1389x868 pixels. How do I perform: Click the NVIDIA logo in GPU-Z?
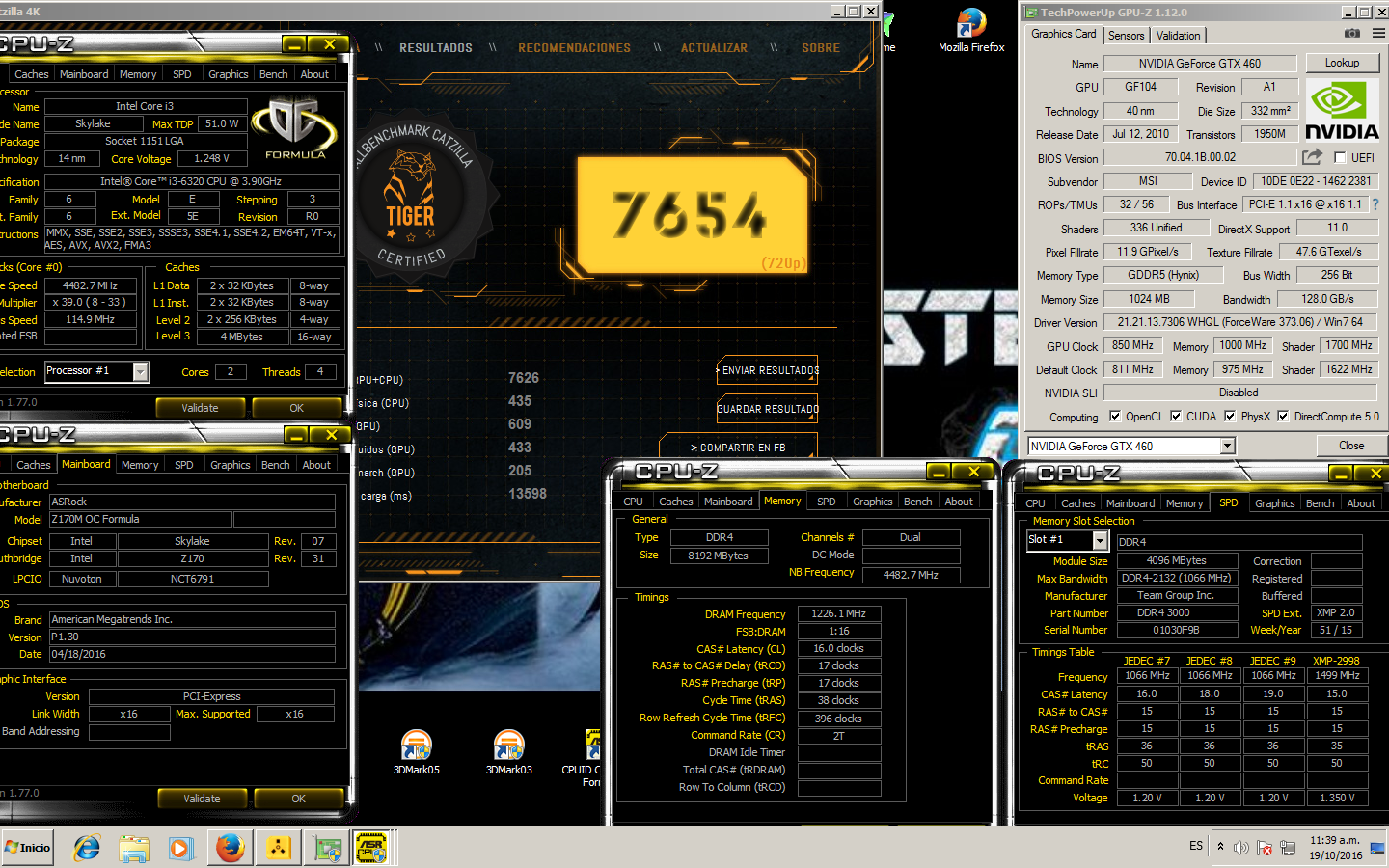pos(1342,111)
